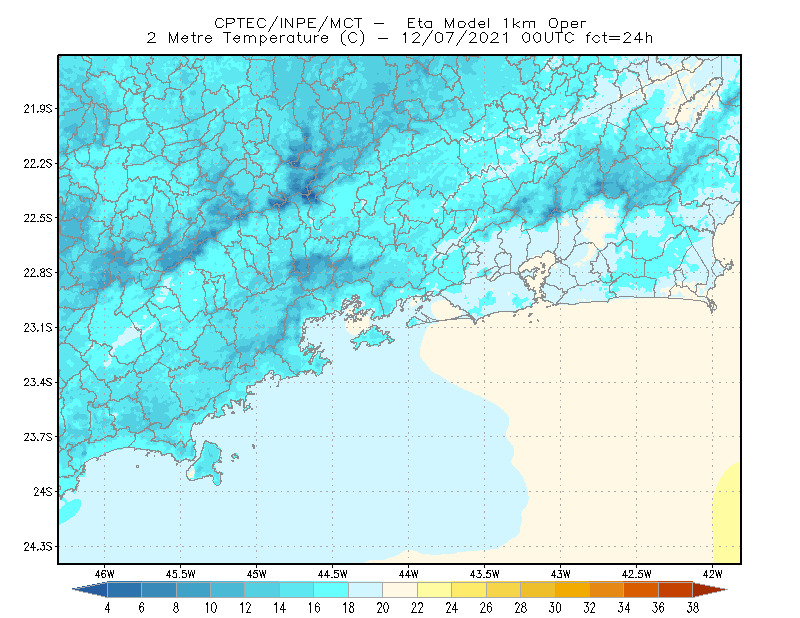
Task: Click the 2 Metre Temperature subtitle line
Action: (x=399, y=38)
